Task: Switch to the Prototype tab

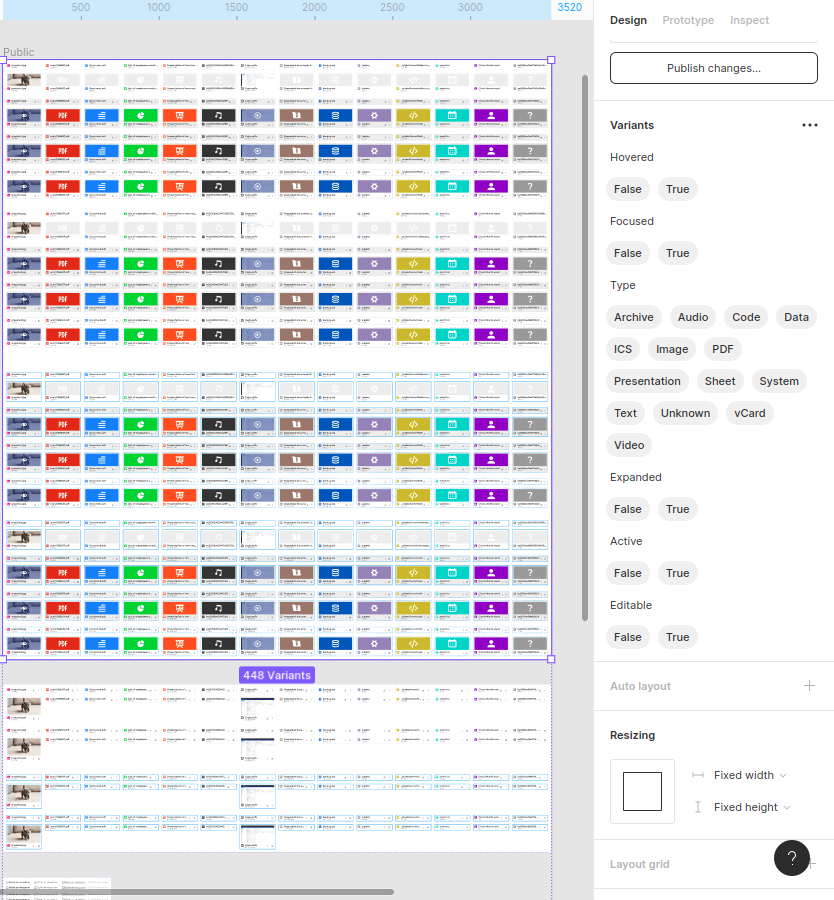Action: coord(688,20)
